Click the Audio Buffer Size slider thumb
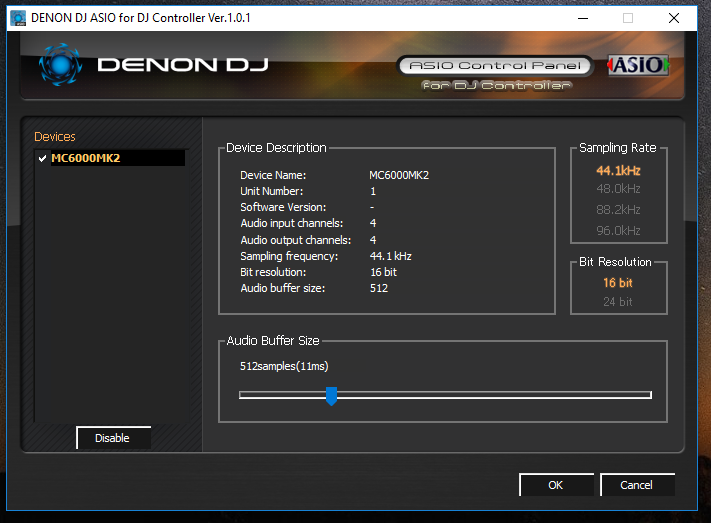711x523 pixels. pos(331,396)
